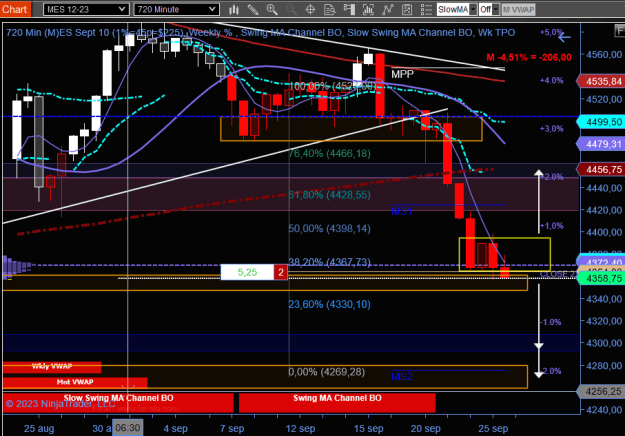The width and height of the screenshot is (625, 436).
Task: Click the 4300,00 price axis label
Action: tap(603, 343)
